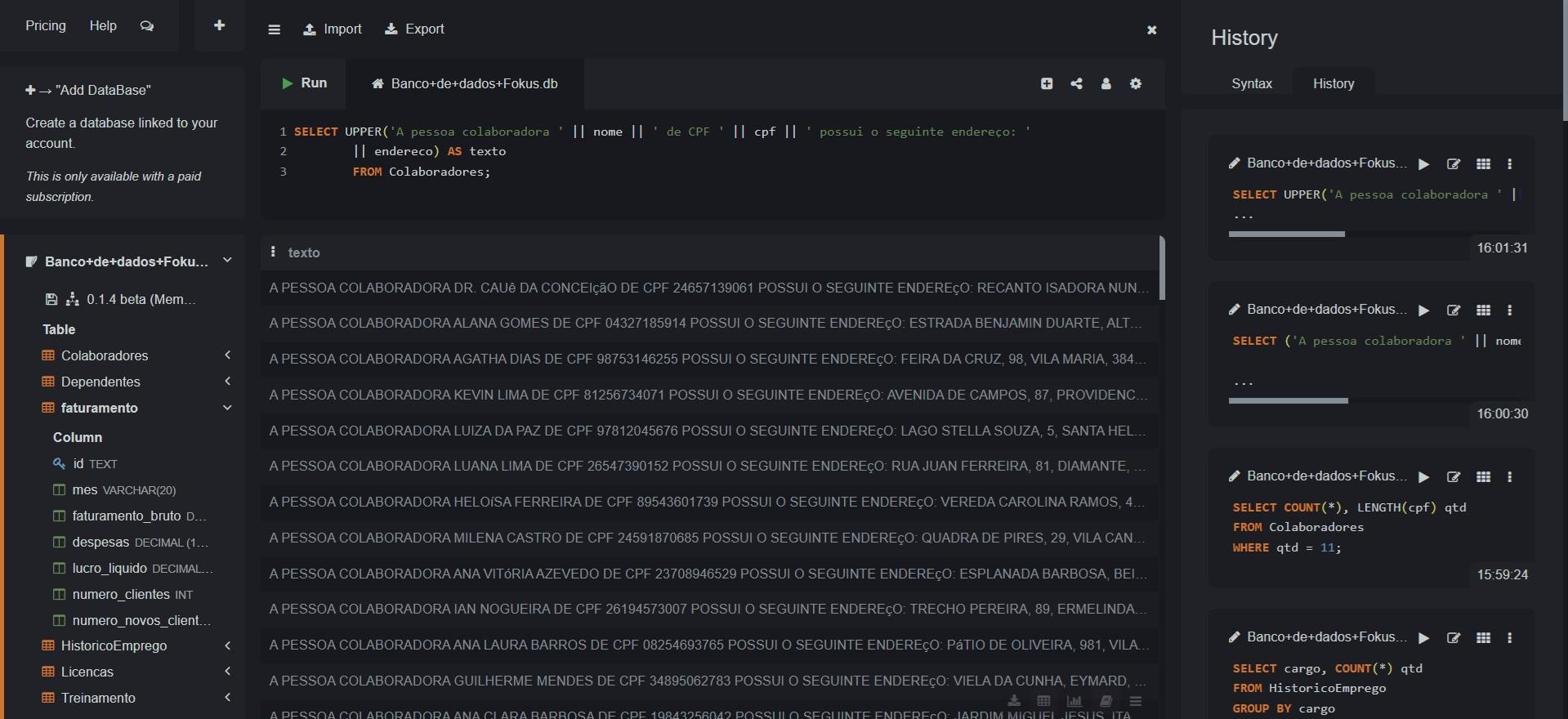Viewport: 1568px width, 719px height.
Task: Click horizontal scrollbar of the 16:00:30 history card
Action: pos(1289,401)
